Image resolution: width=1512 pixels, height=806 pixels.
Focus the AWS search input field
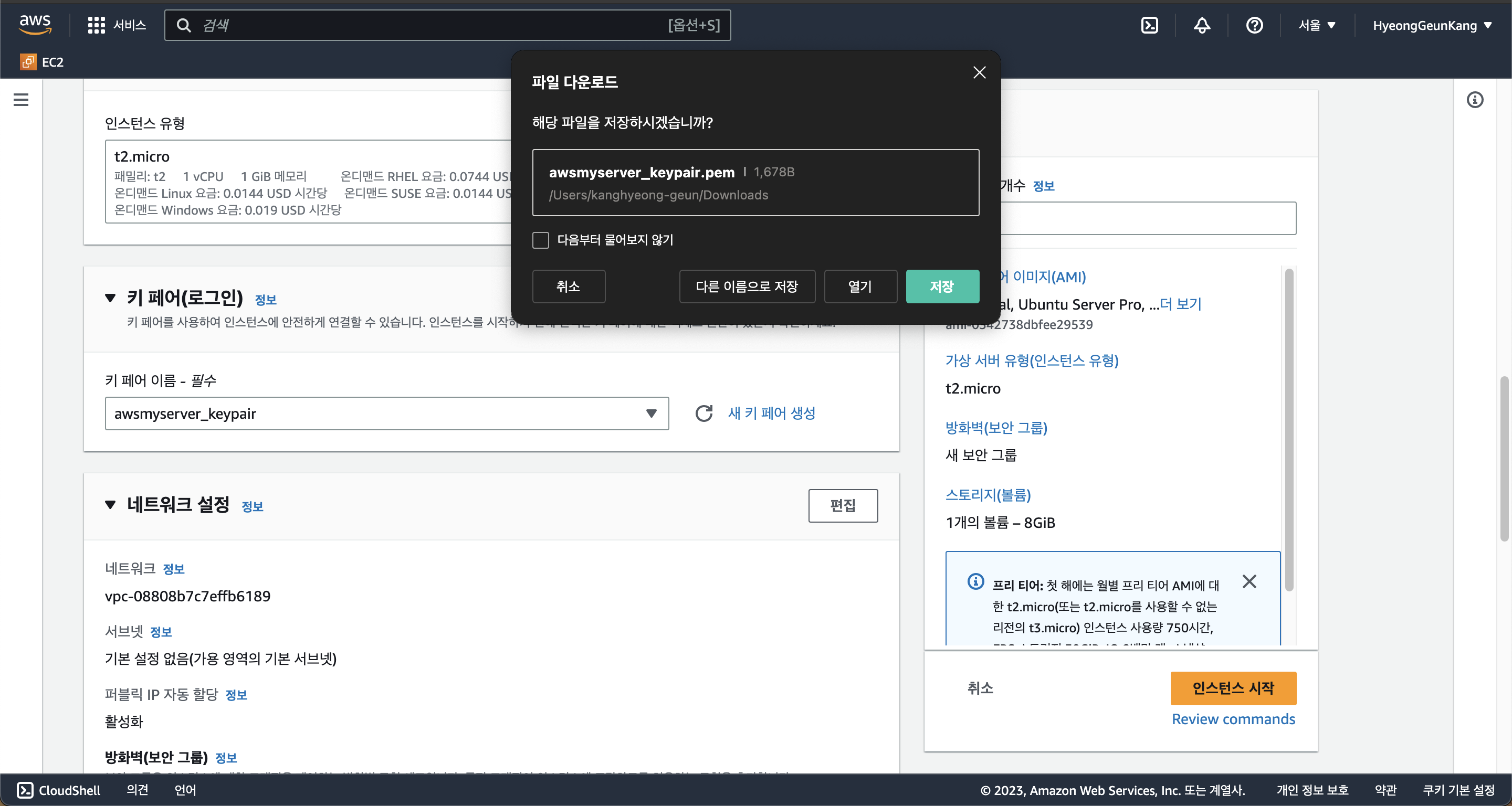(x=434, y=25)
